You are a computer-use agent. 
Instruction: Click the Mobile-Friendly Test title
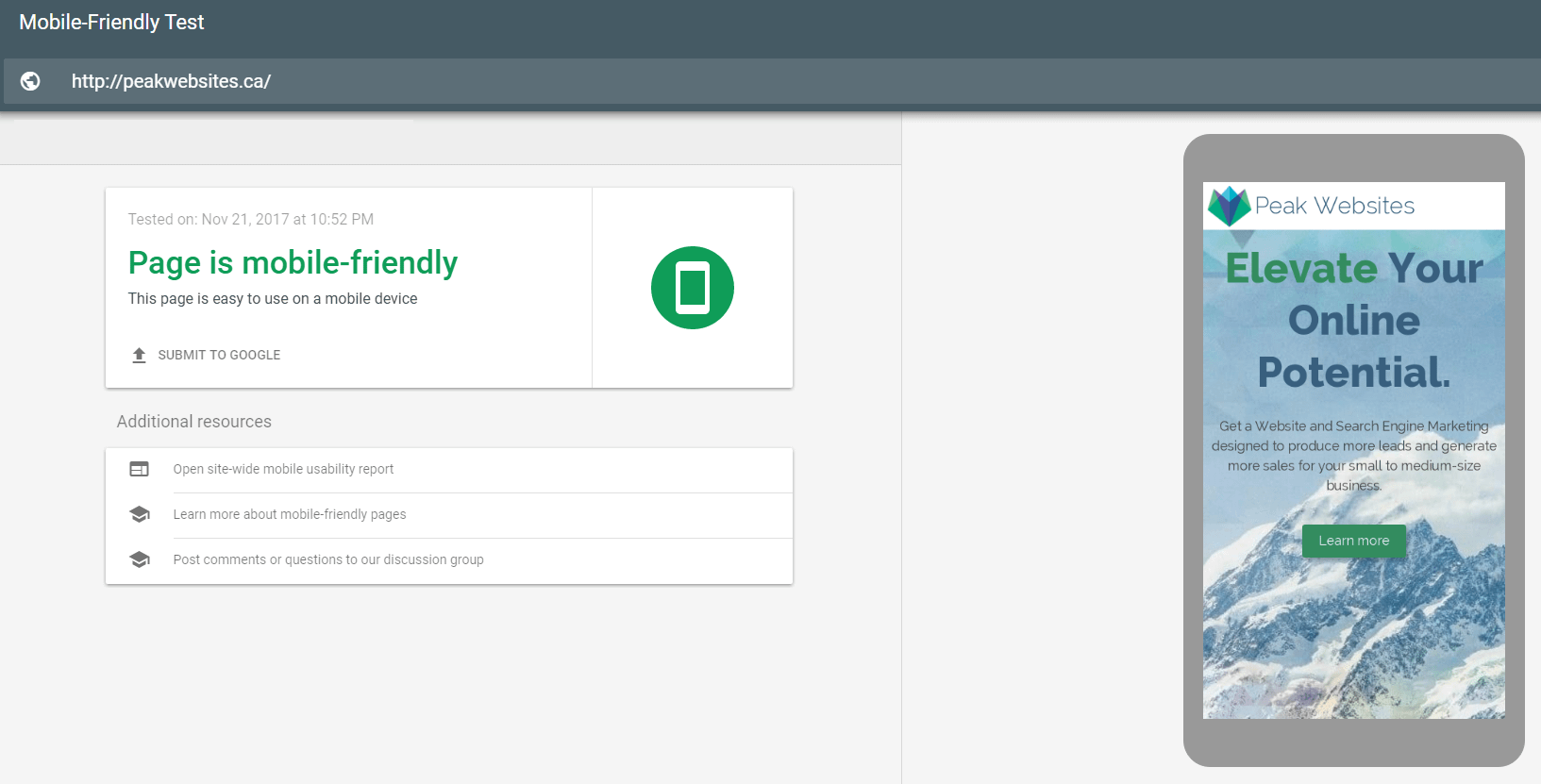pos(111,22)
